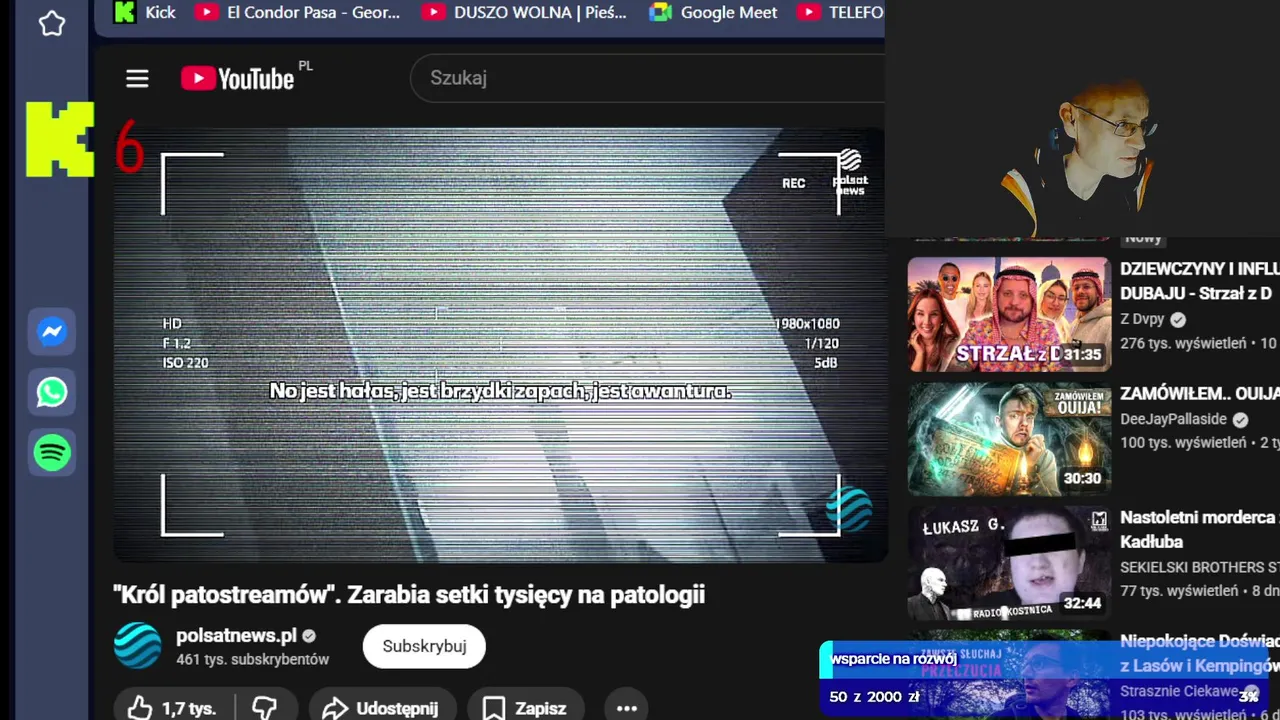
Task: Open the star bookmarks icon in sidebar
Action: 52,23
